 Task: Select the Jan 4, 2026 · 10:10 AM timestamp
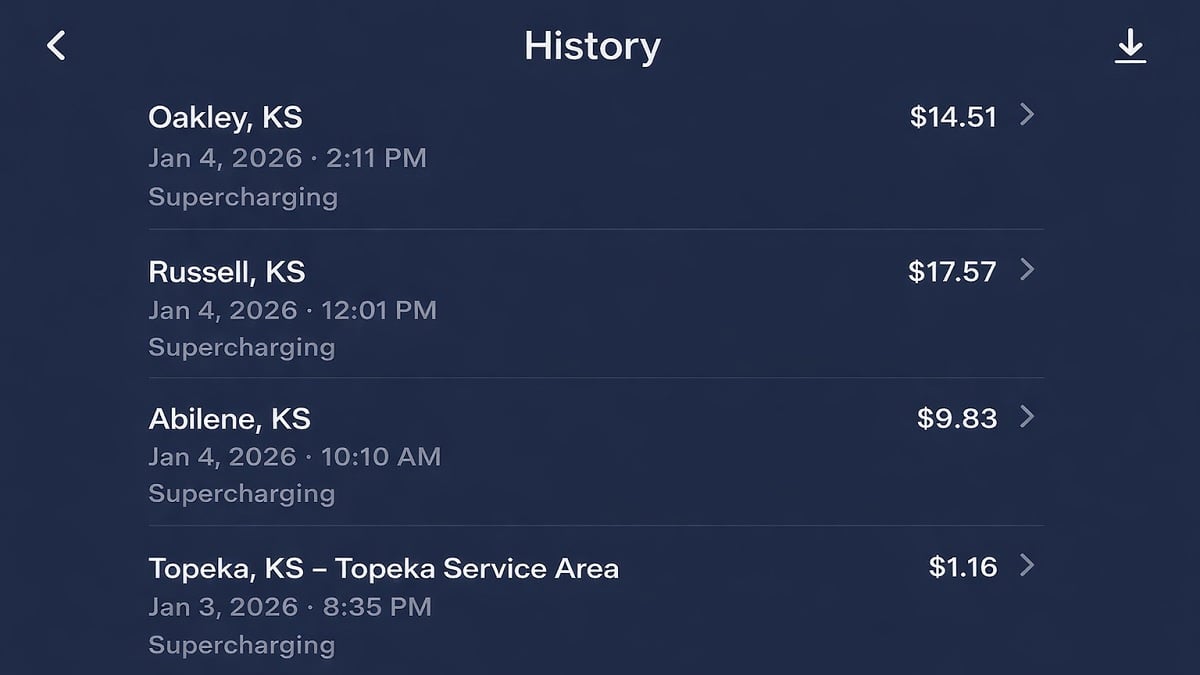(294, 456)
